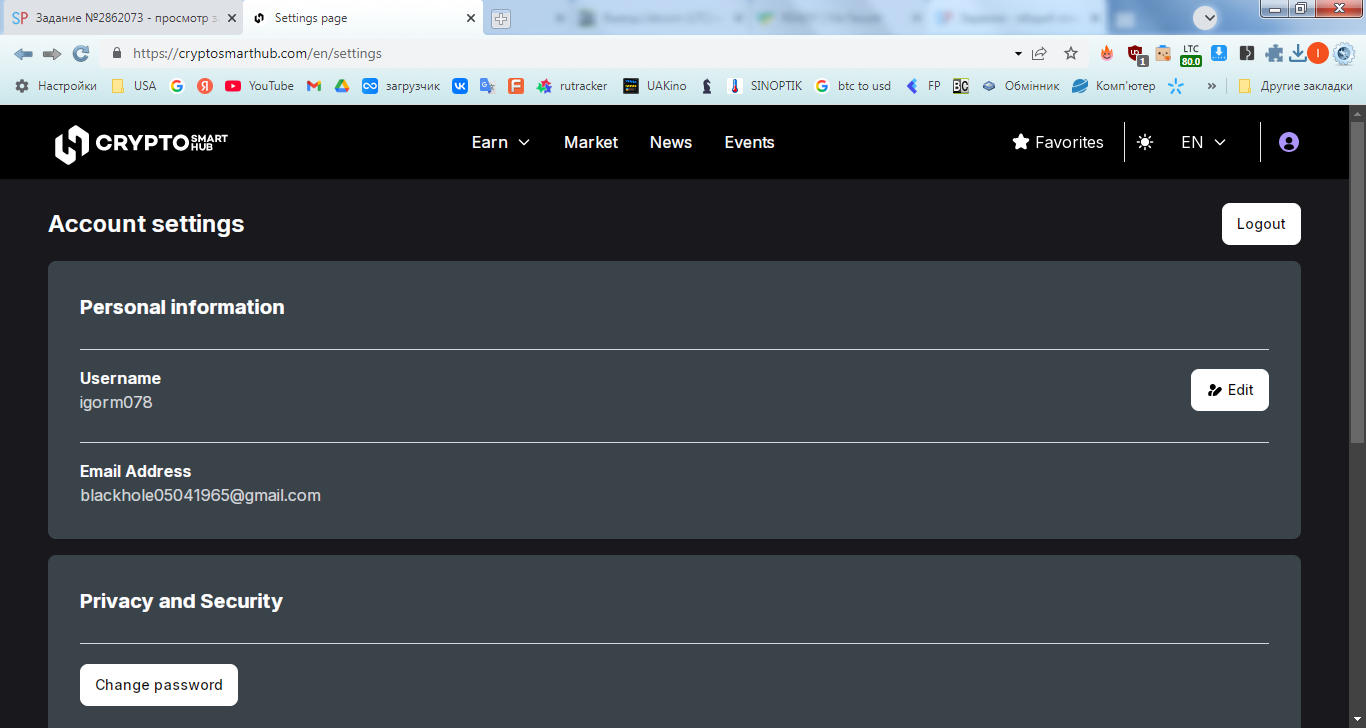
Task: Open the Обмінник bookmark
Action: point(1020,86)
